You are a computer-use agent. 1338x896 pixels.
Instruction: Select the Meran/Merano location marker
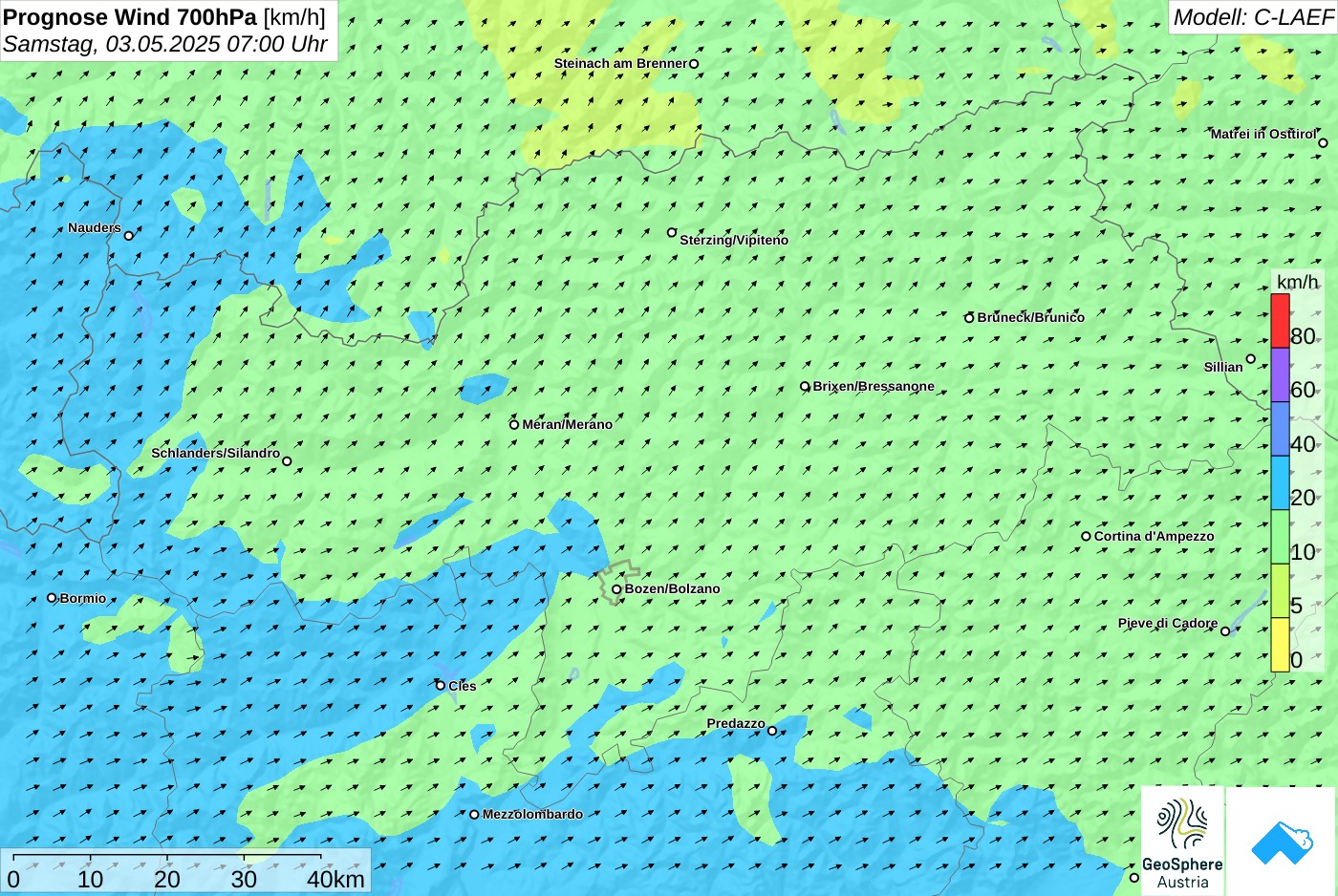tap(514, 424)
